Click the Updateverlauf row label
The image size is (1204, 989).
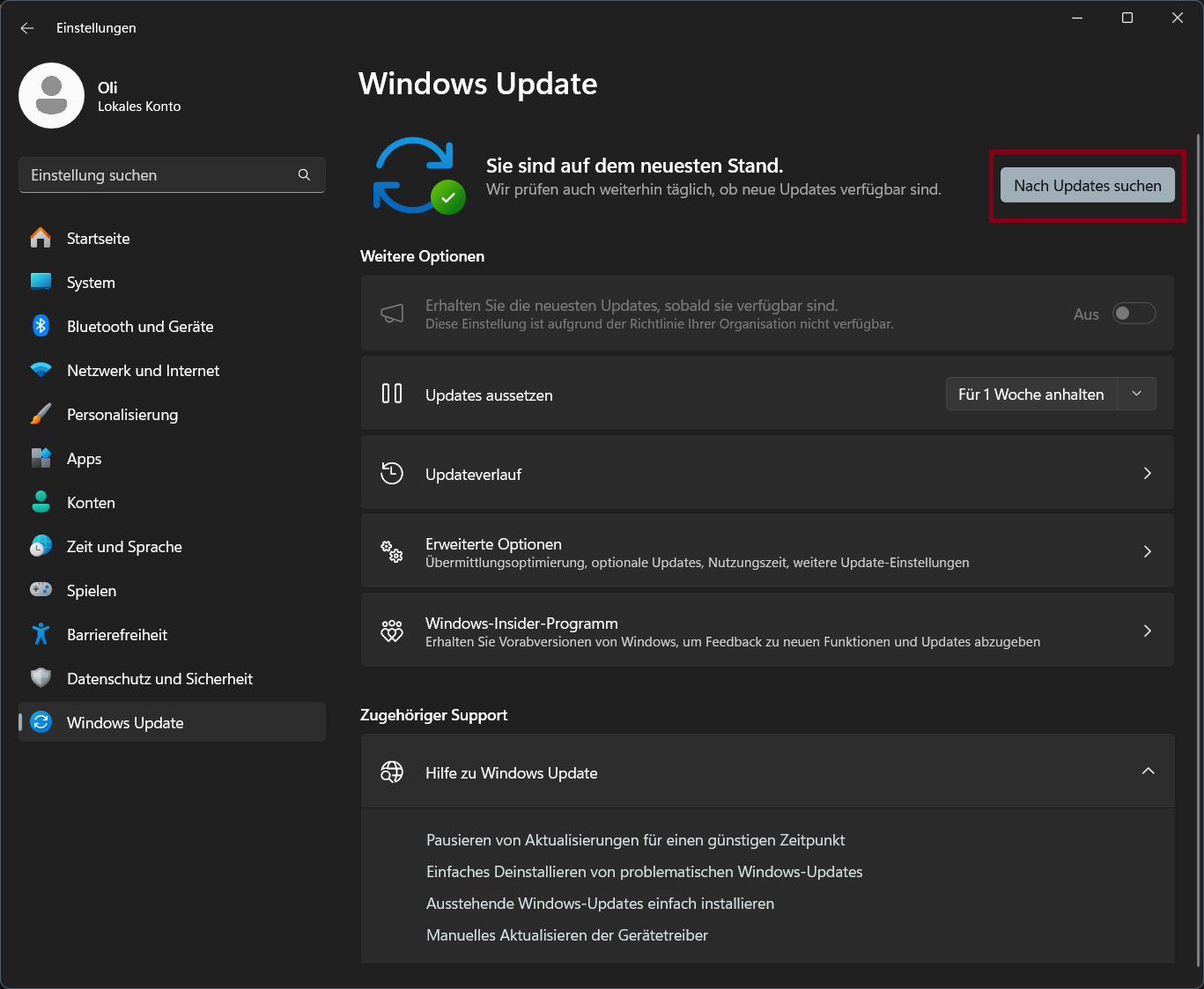coord(473,474)
